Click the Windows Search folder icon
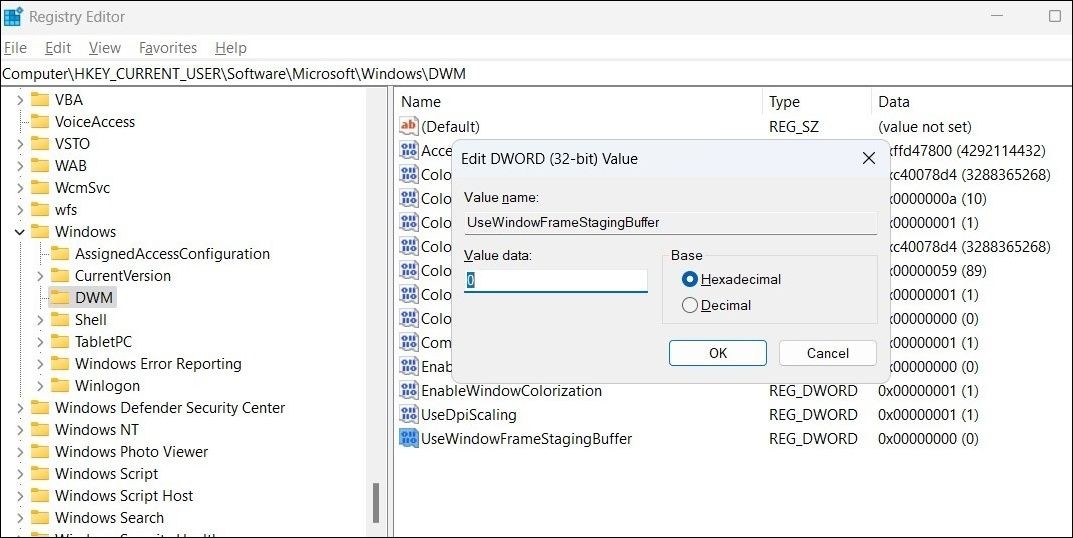The image size is (1073, 538). click(x=40, y=517)
